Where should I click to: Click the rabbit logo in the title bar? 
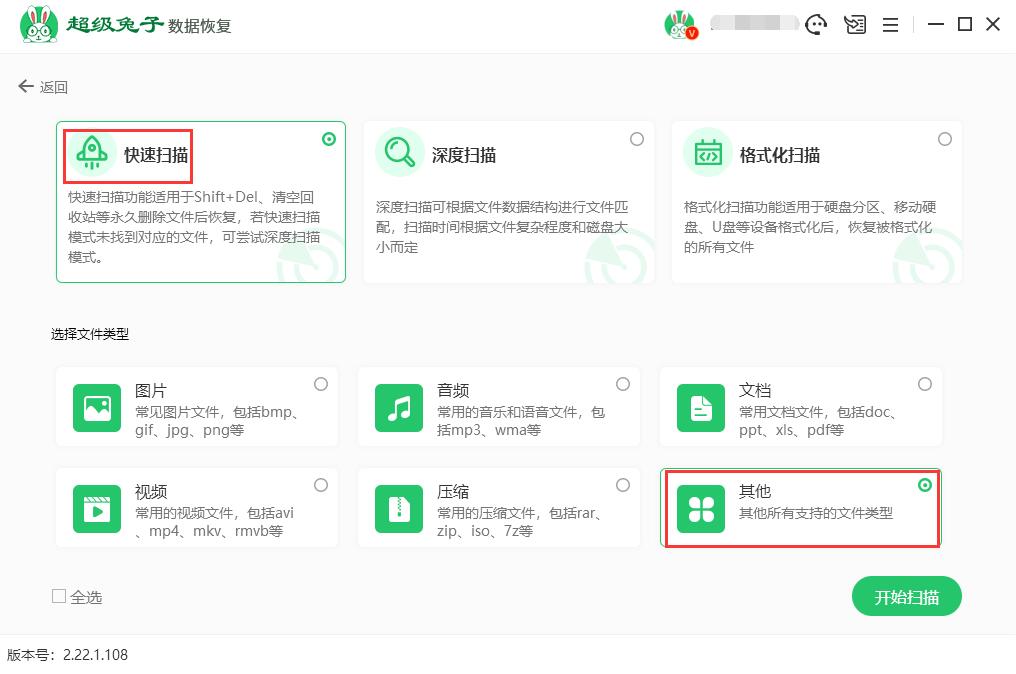coord(39,25)
